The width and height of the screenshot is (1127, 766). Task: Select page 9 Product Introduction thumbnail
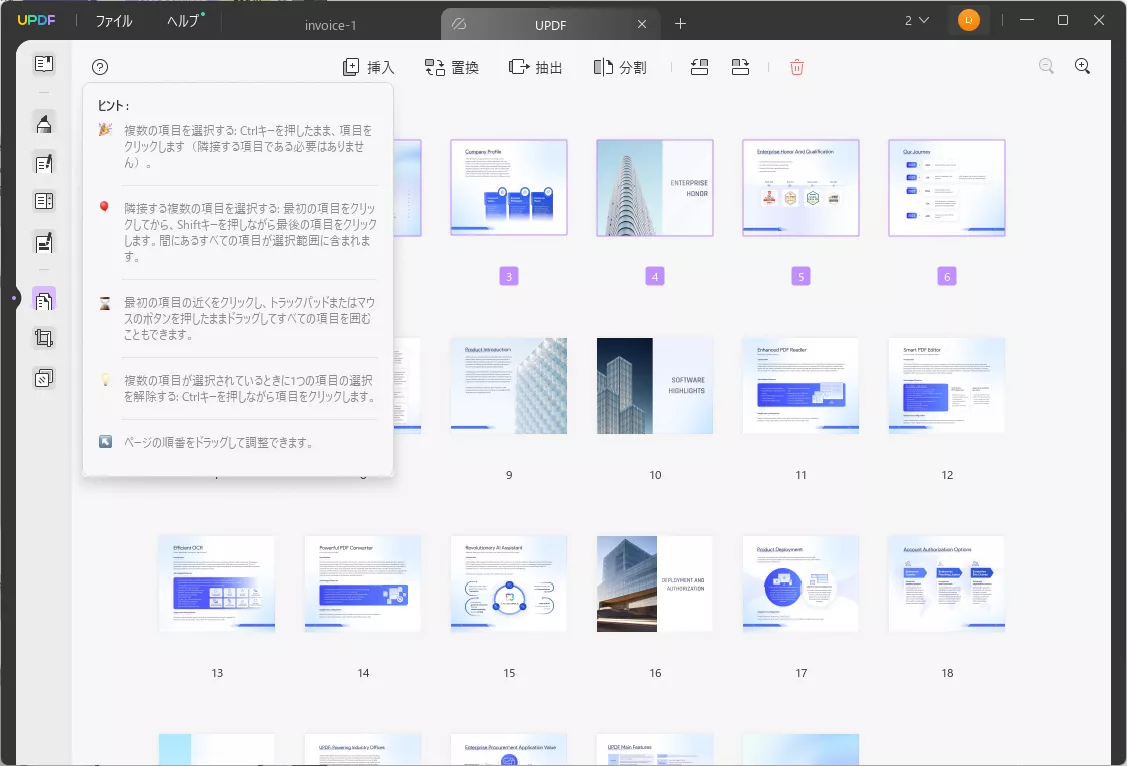[x=509, y=386]
